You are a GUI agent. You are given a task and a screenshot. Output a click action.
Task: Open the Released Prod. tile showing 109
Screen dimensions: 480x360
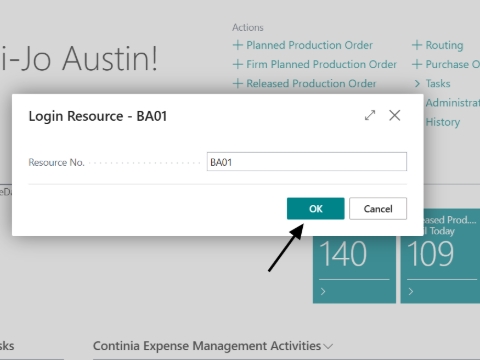point(440,256)
